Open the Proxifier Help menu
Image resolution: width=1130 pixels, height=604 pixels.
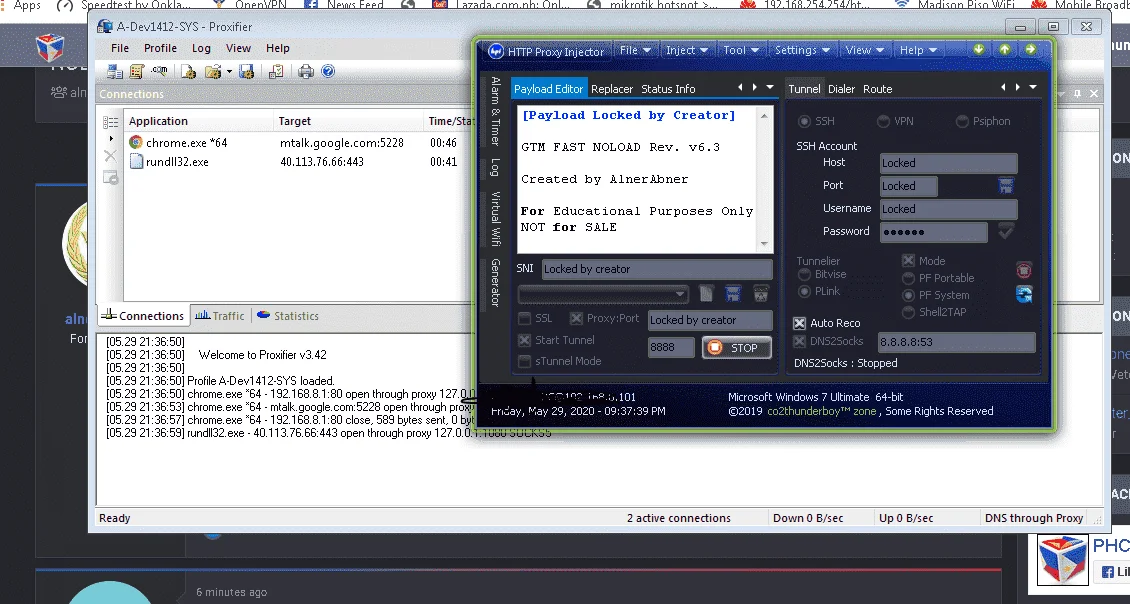[x=277, y=48]
